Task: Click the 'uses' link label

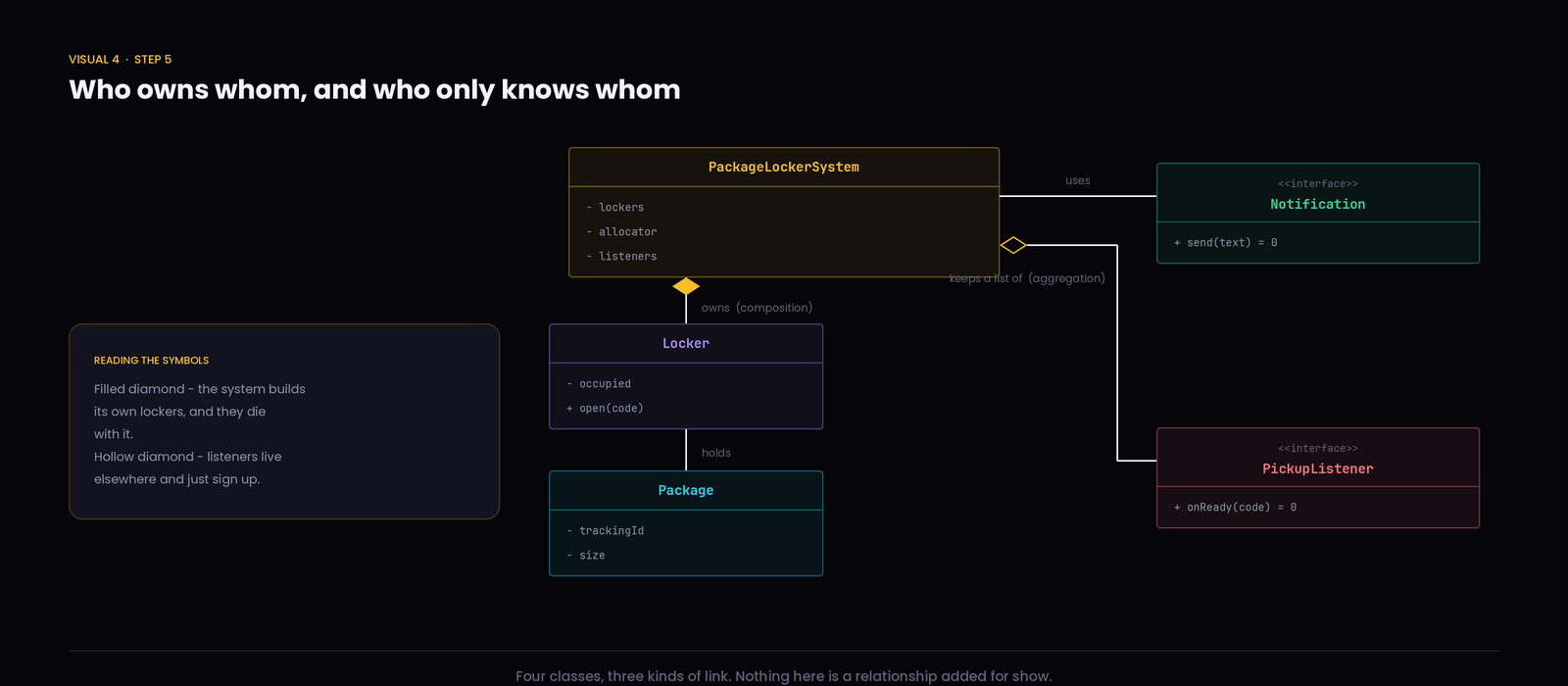Action: tap(1078, 180)
